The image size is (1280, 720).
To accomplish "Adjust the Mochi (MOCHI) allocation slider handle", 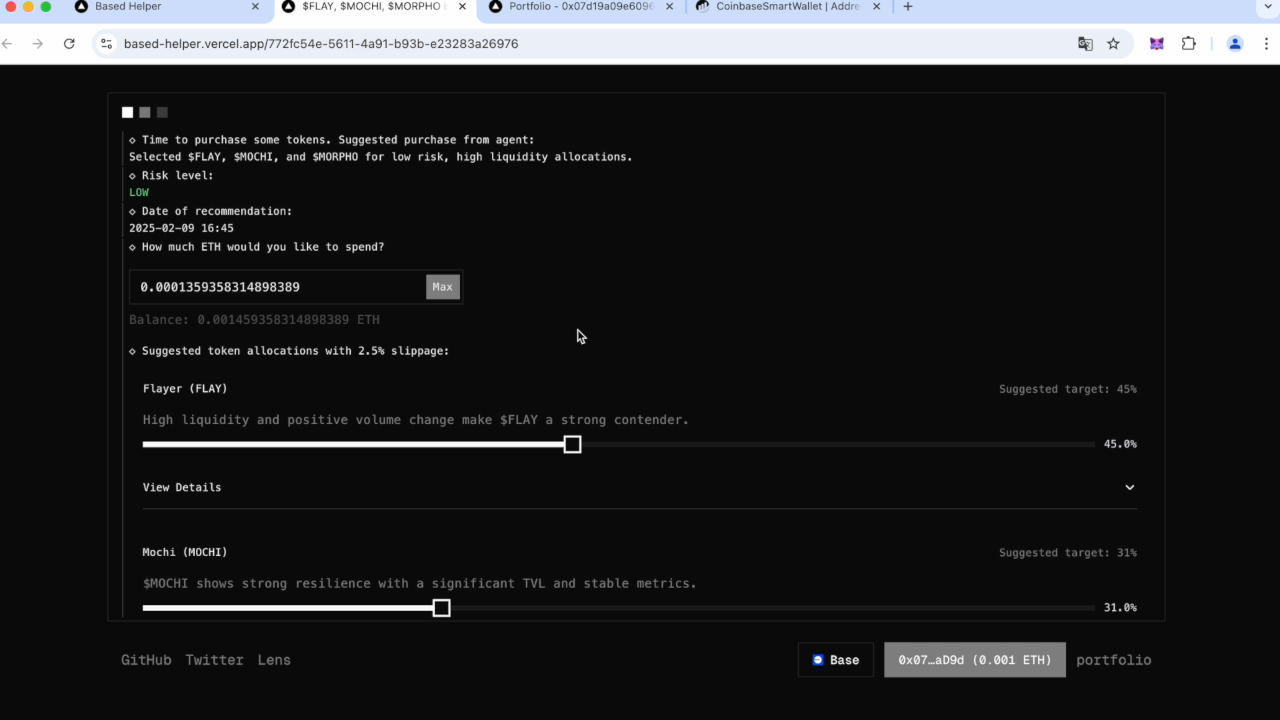I will 441,608.
